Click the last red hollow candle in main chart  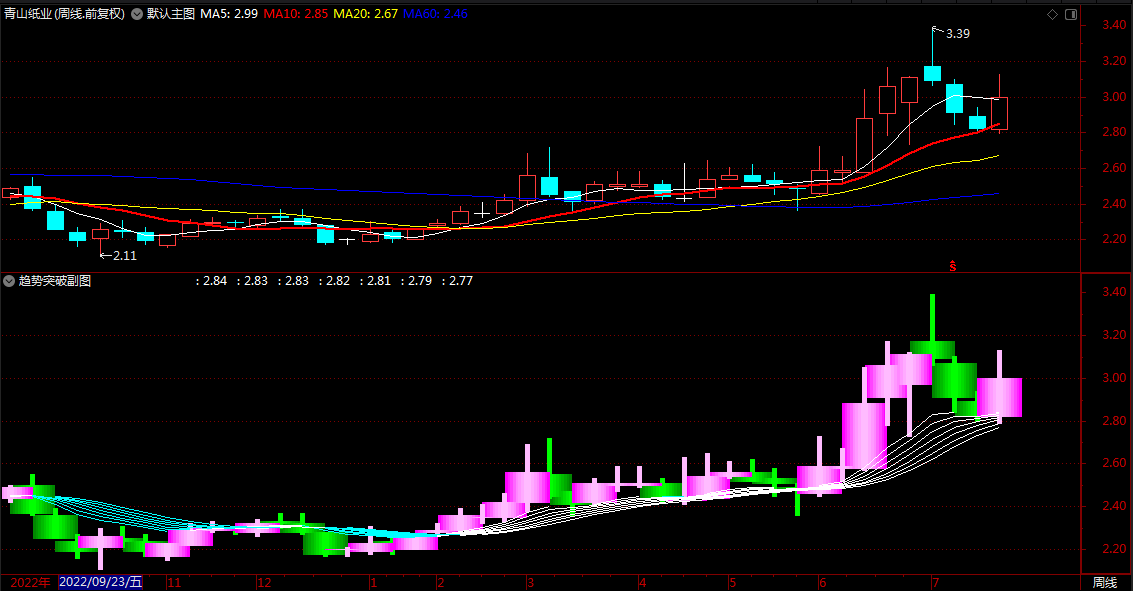999,113
